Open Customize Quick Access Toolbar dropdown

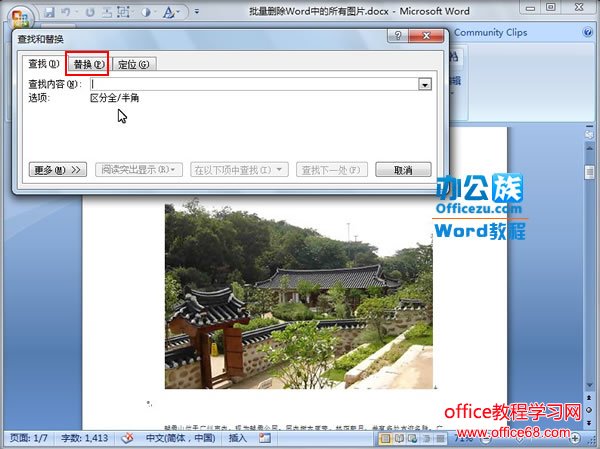click(197, 11)
